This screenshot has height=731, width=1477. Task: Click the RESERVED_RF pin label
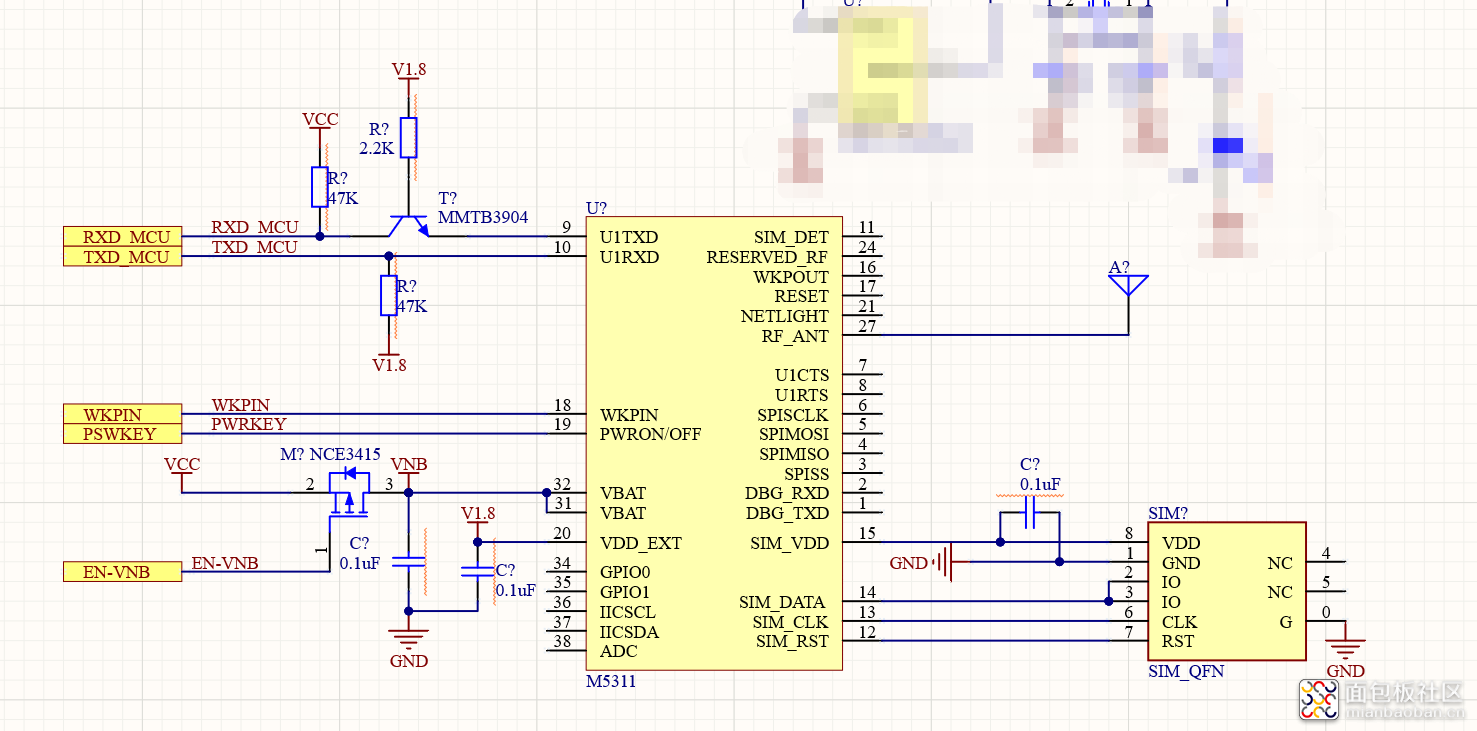tap(767, 258)
